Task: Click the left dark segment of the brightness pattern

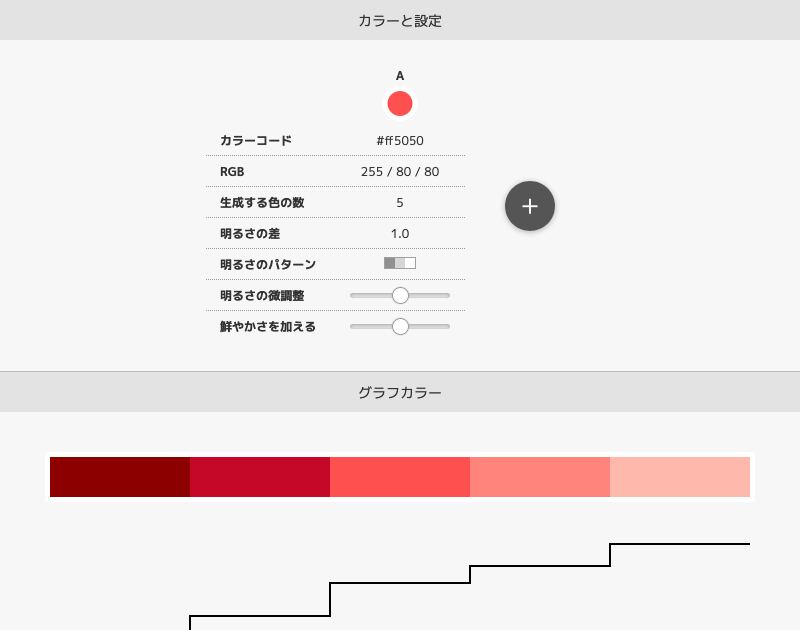Action: coord(388,264)
